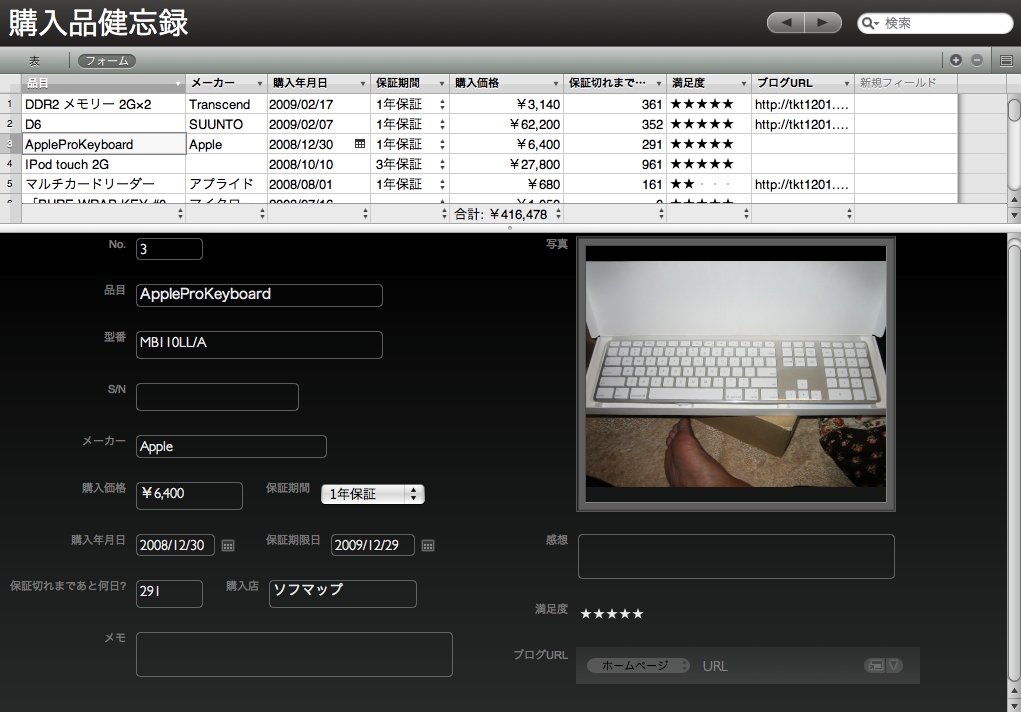Click the empty メモ field
This screenshot has height=712, width=1021.
[x=294, y=654]
